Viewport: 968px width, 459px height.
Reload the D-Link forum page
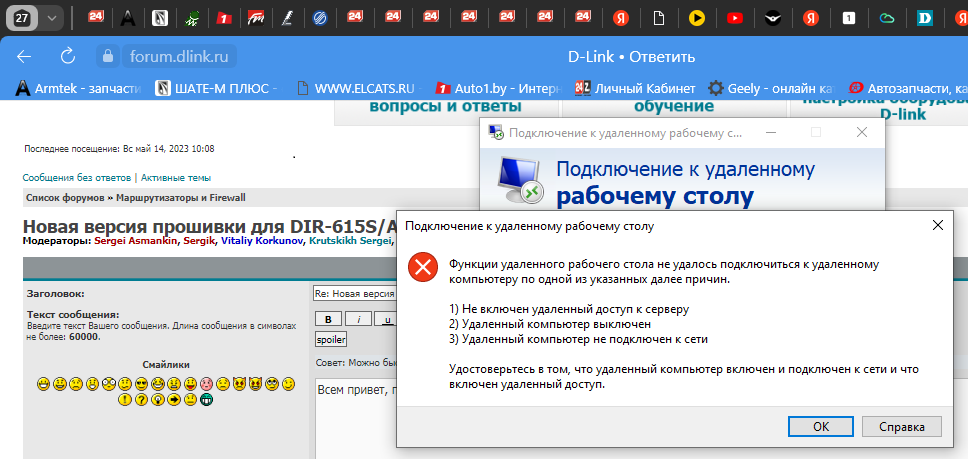coord(67,57)
